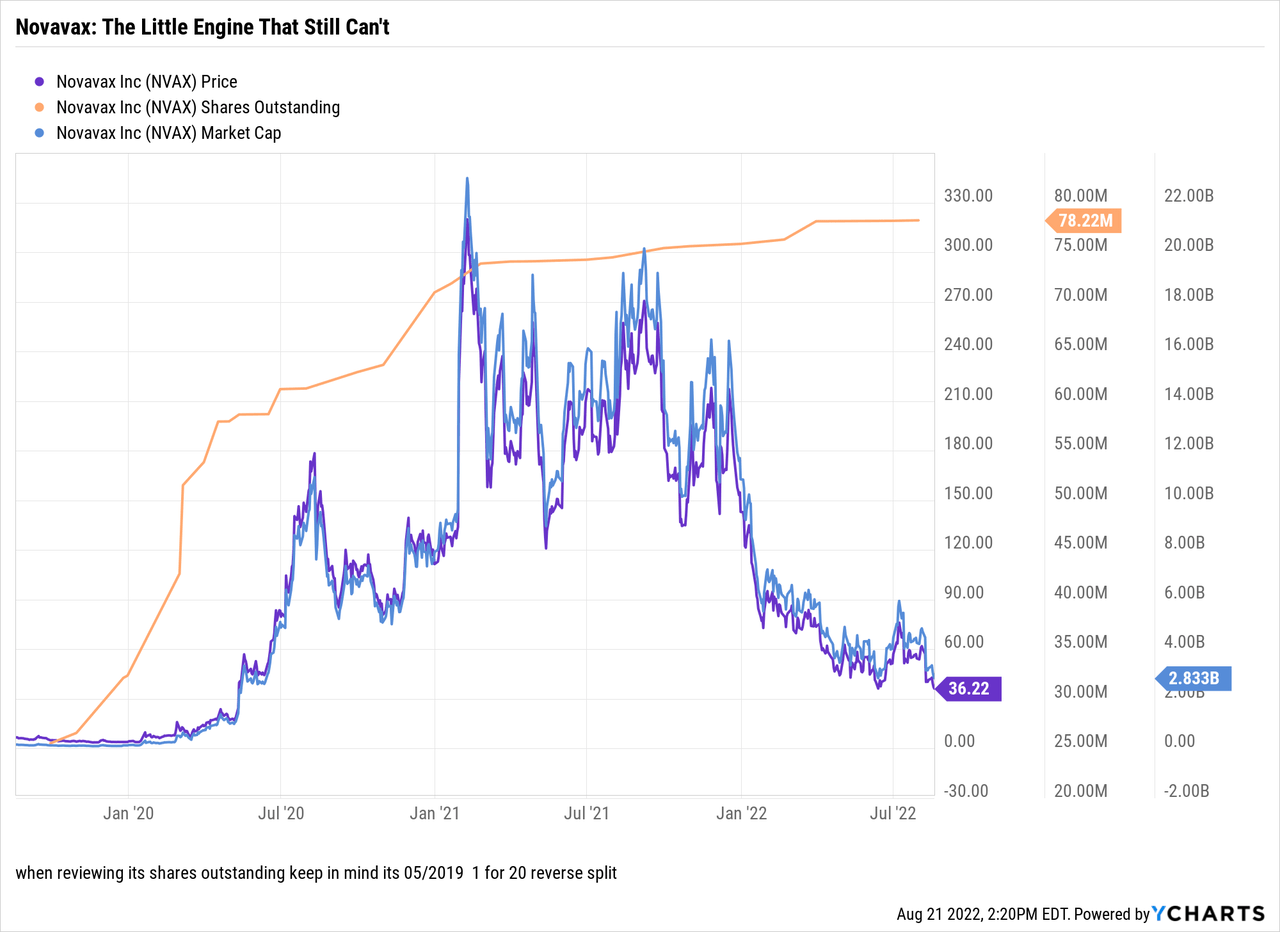Click the 300.00 price axis value
The height and width of the screenshot is (932, 1280).
click(969, 245)
